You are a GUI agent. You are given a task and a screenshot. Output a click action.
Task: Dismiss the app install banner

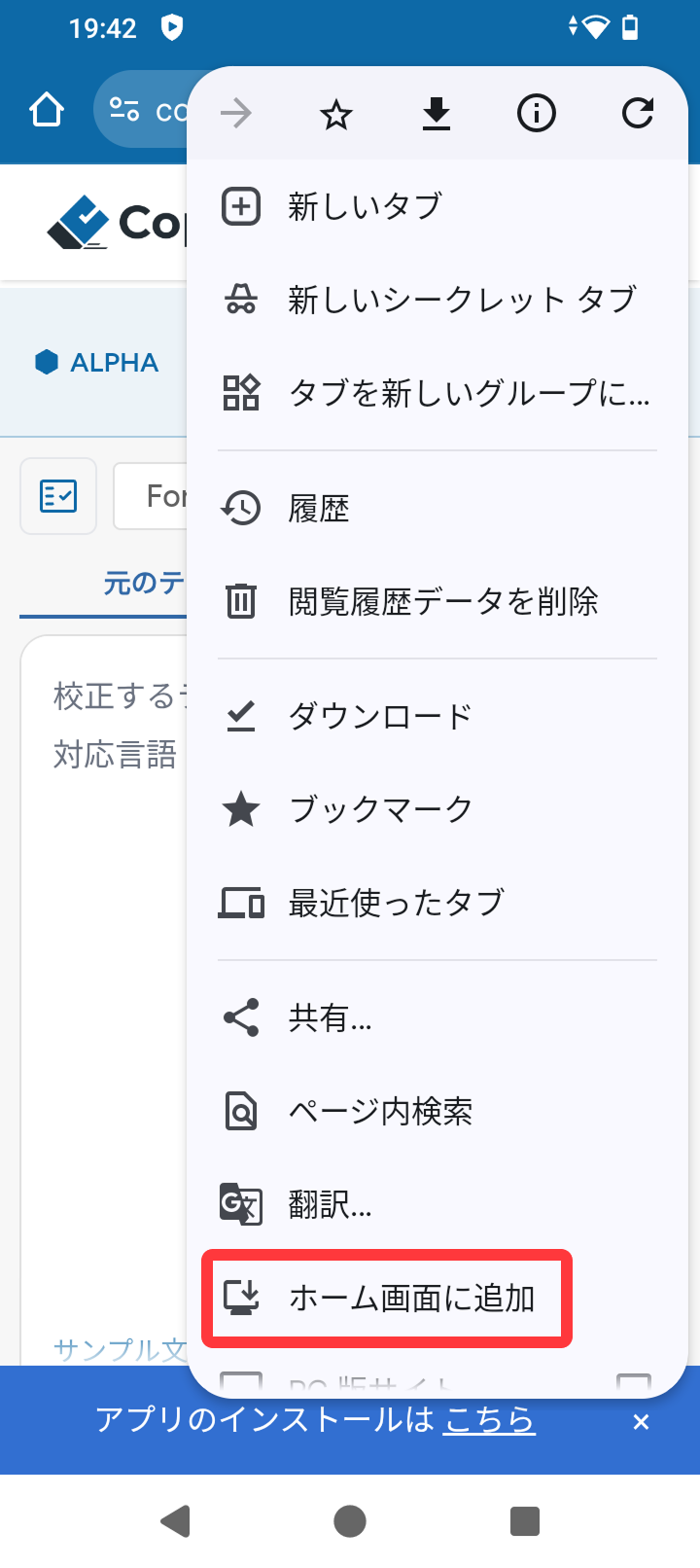pos(641,1422)
